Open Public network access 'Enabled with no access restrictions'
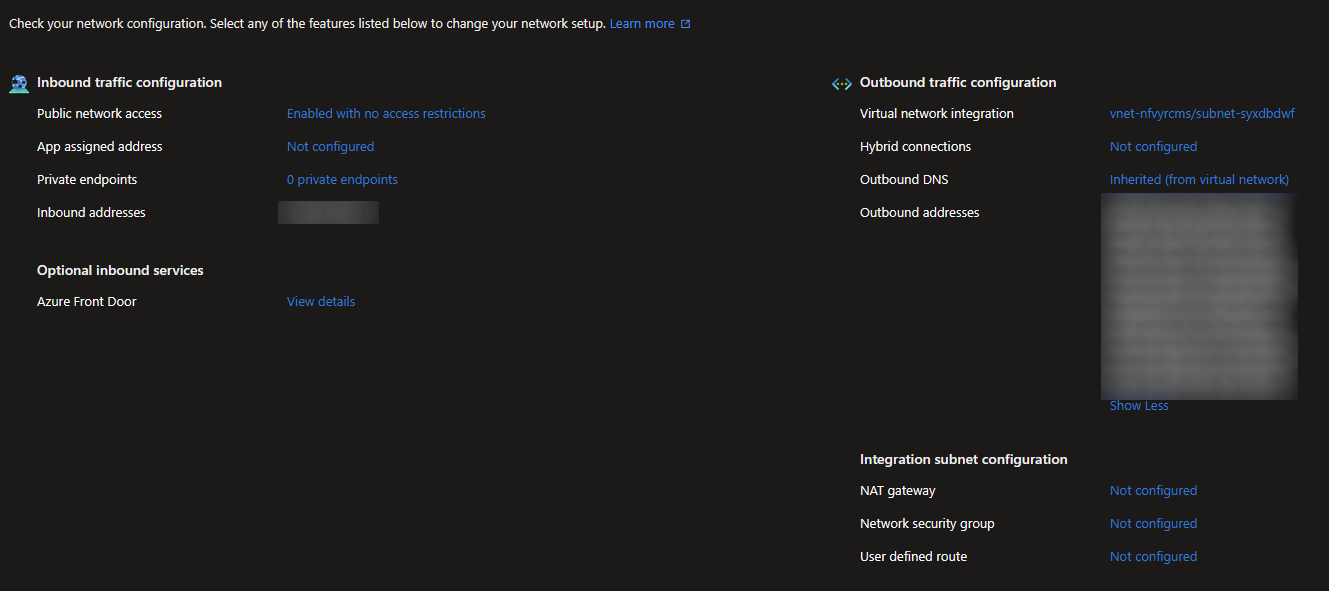This screenshot has width=1329, height=591. point(386,114)
